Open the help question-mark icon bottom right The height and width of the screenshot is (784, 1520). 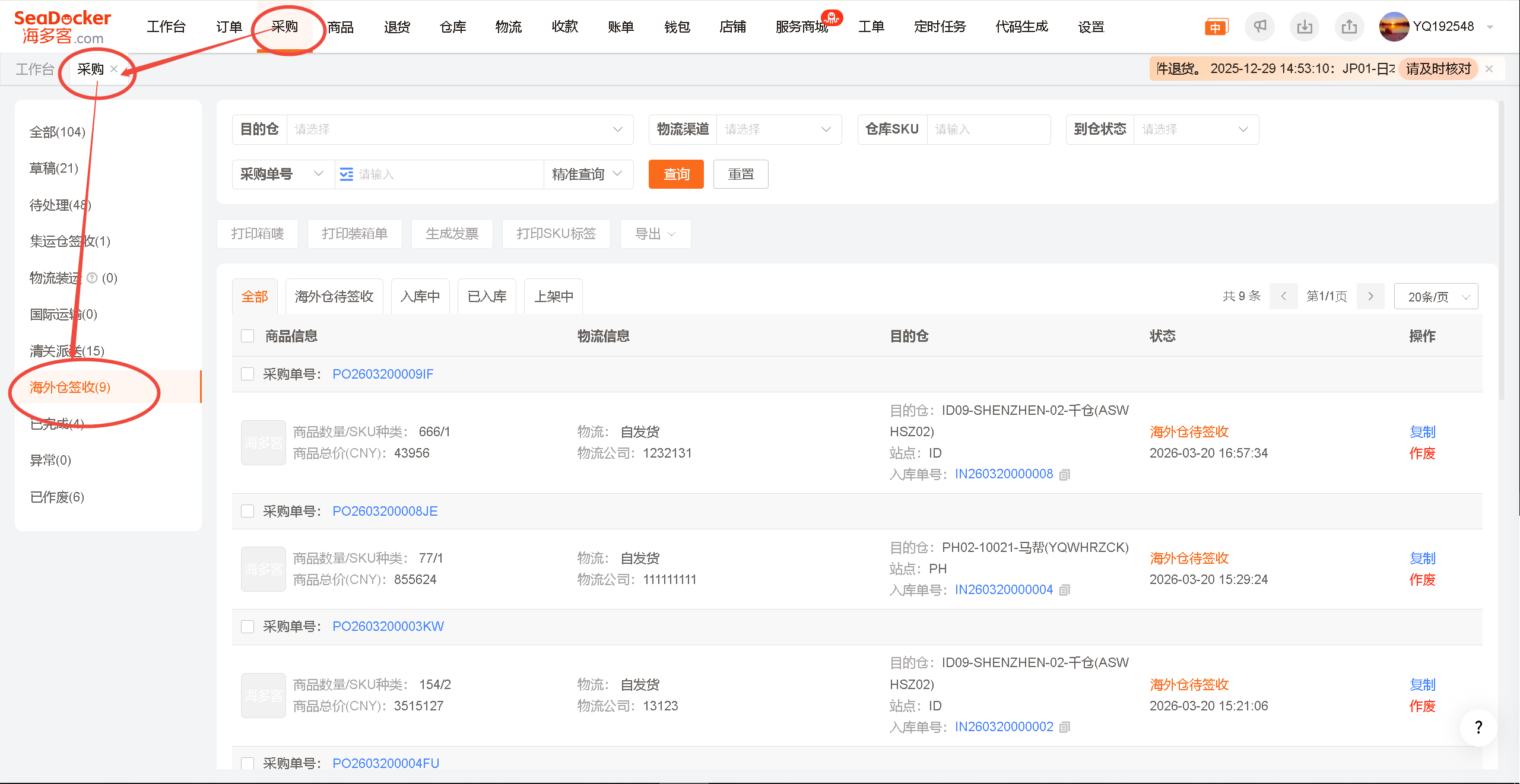pos(1477,727)
